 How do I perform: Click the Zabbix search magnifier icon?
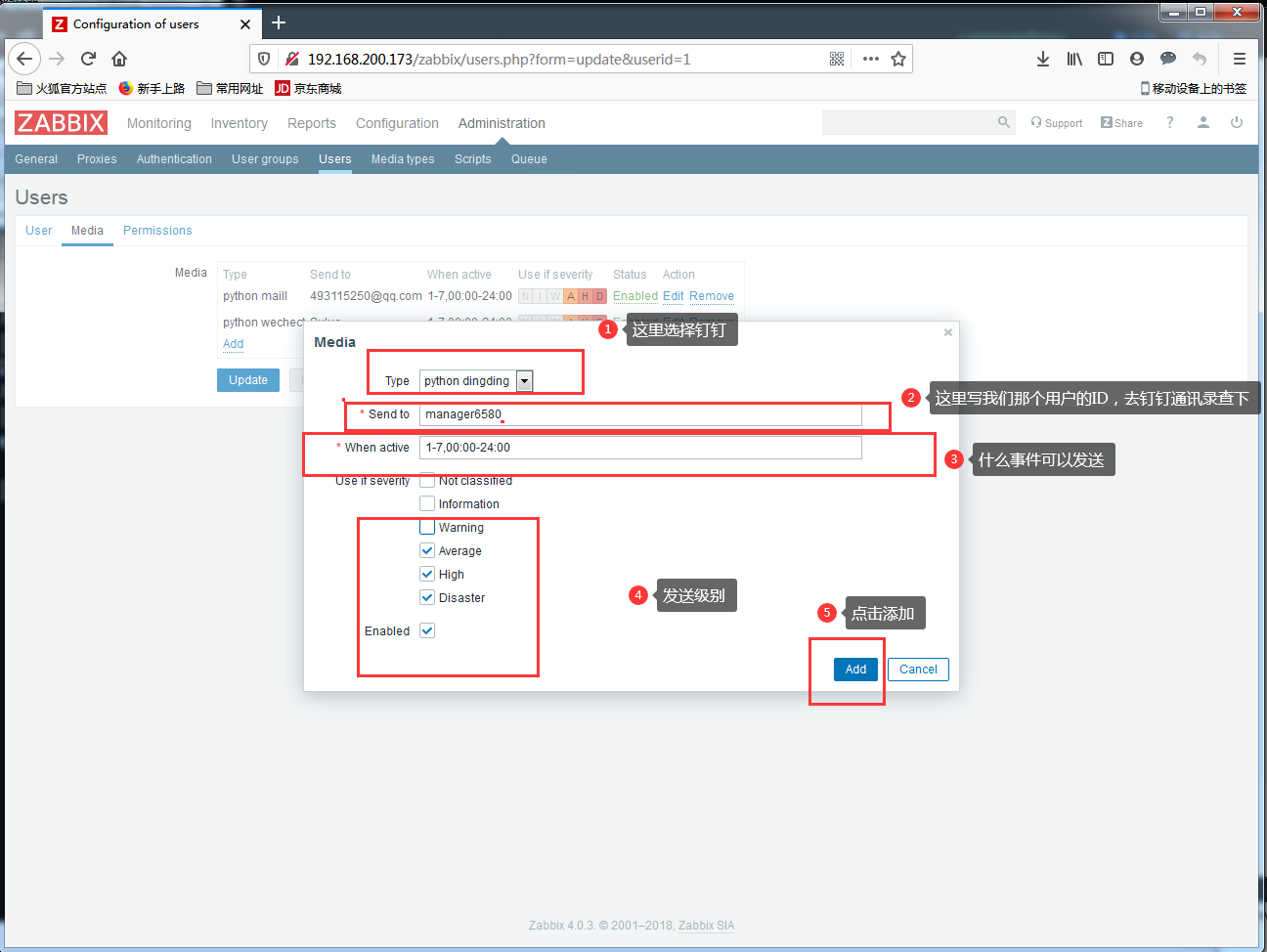(1003, 122)
